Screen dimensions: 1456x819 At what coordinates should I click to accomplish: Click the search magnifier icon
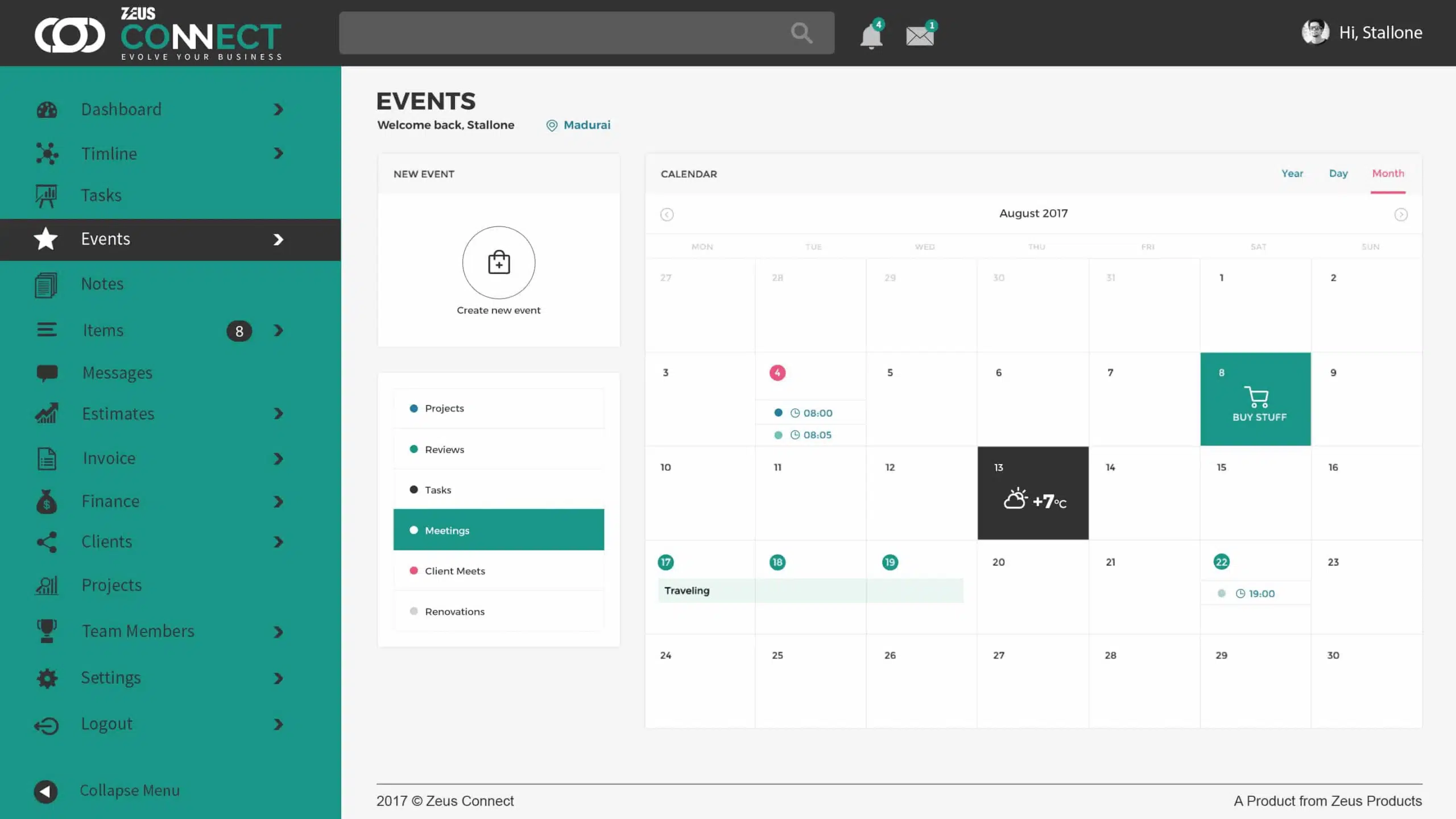801,32
